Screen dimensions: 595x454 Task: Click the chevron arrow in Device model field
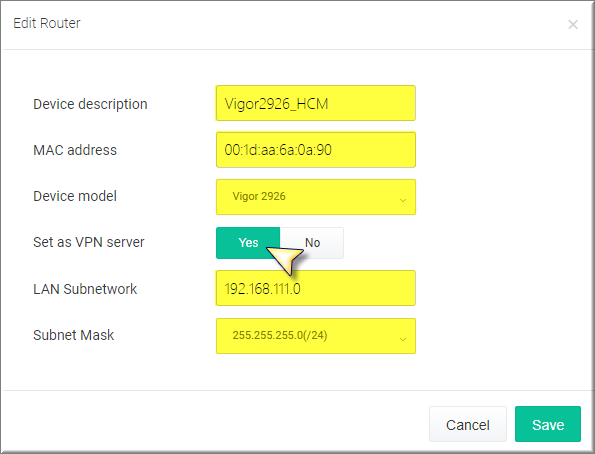click(x=403, y=200)
